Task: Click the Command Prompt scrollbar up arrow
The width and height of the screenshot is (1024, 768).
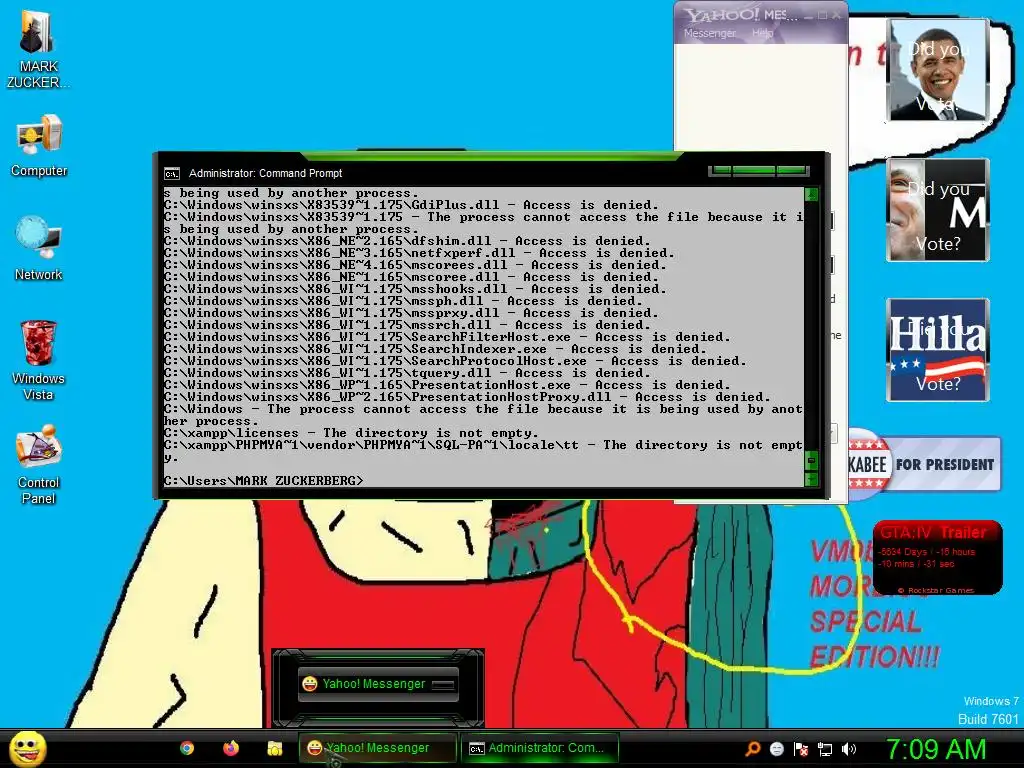Action: [811, 194]
